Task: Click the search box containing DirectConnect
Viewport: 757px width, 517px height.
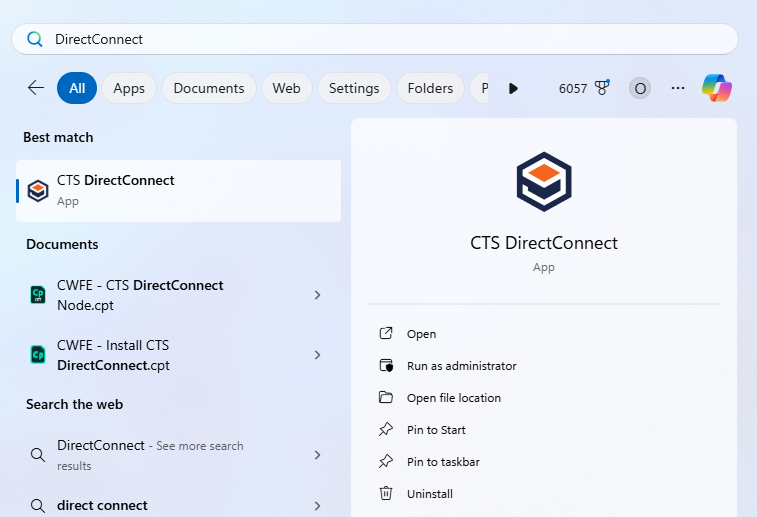Action: coord(380,39)
